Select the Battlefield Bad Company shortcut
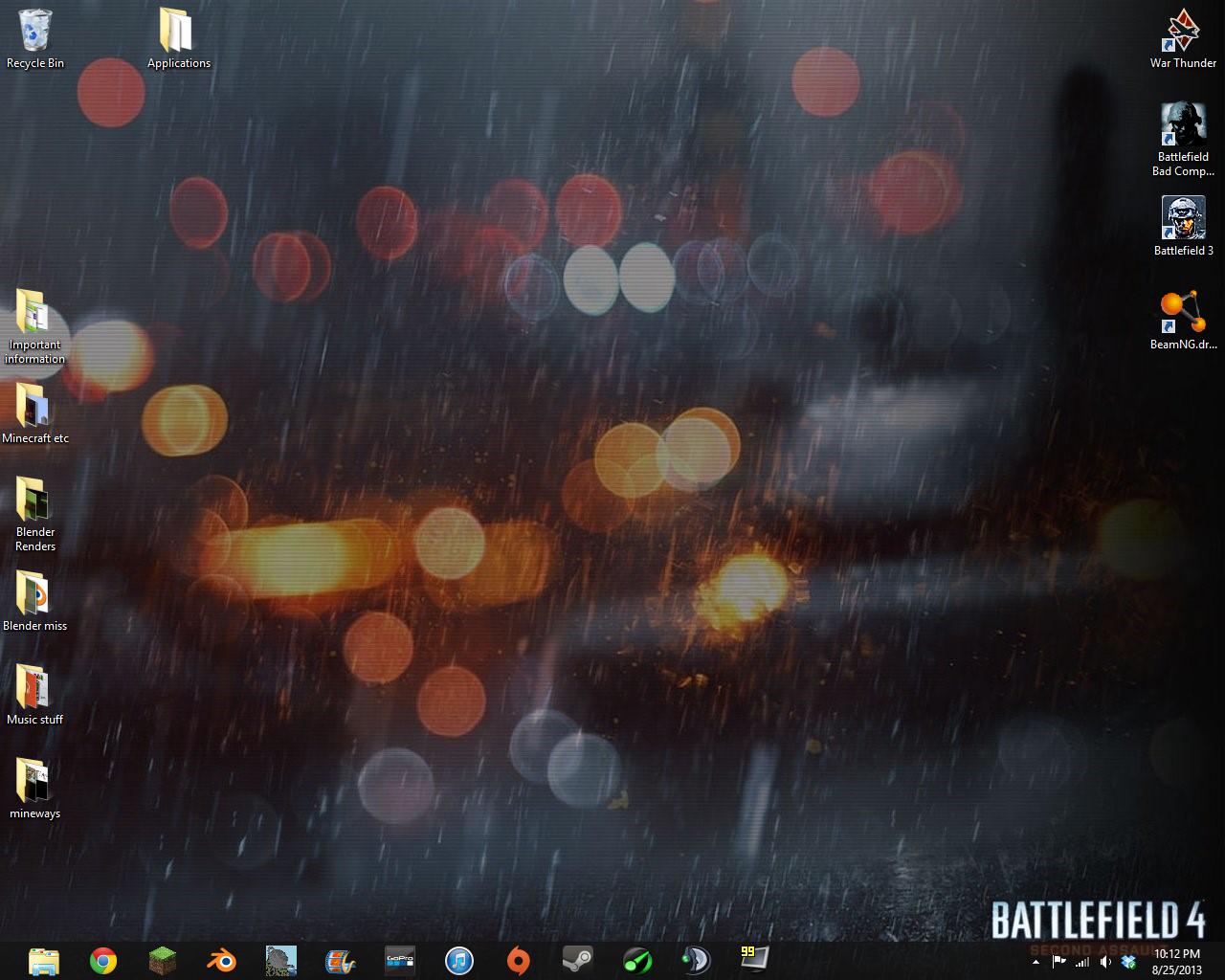1225x980 pixels. [1183, 140]
